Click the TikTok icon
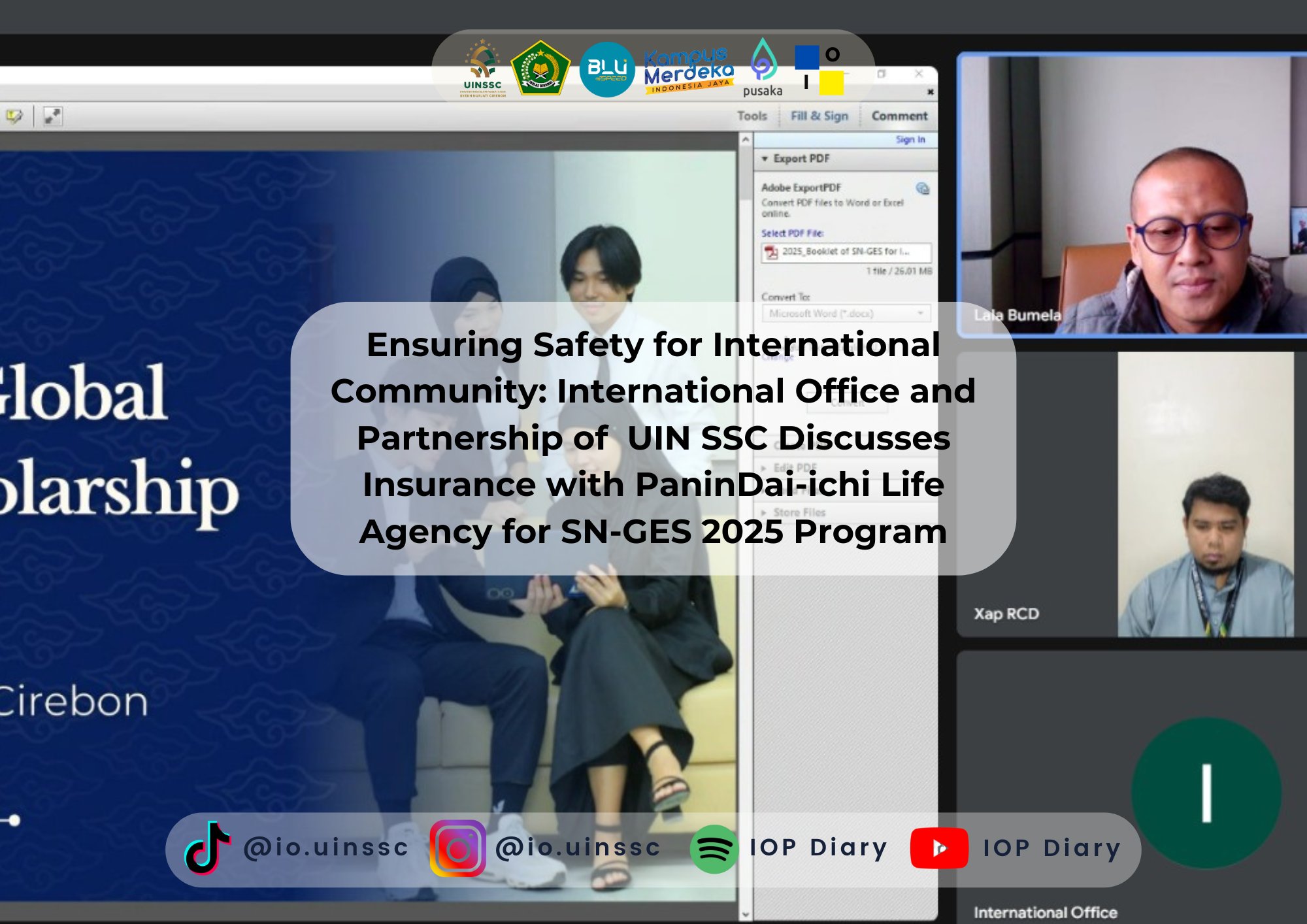 coord(207,848)
